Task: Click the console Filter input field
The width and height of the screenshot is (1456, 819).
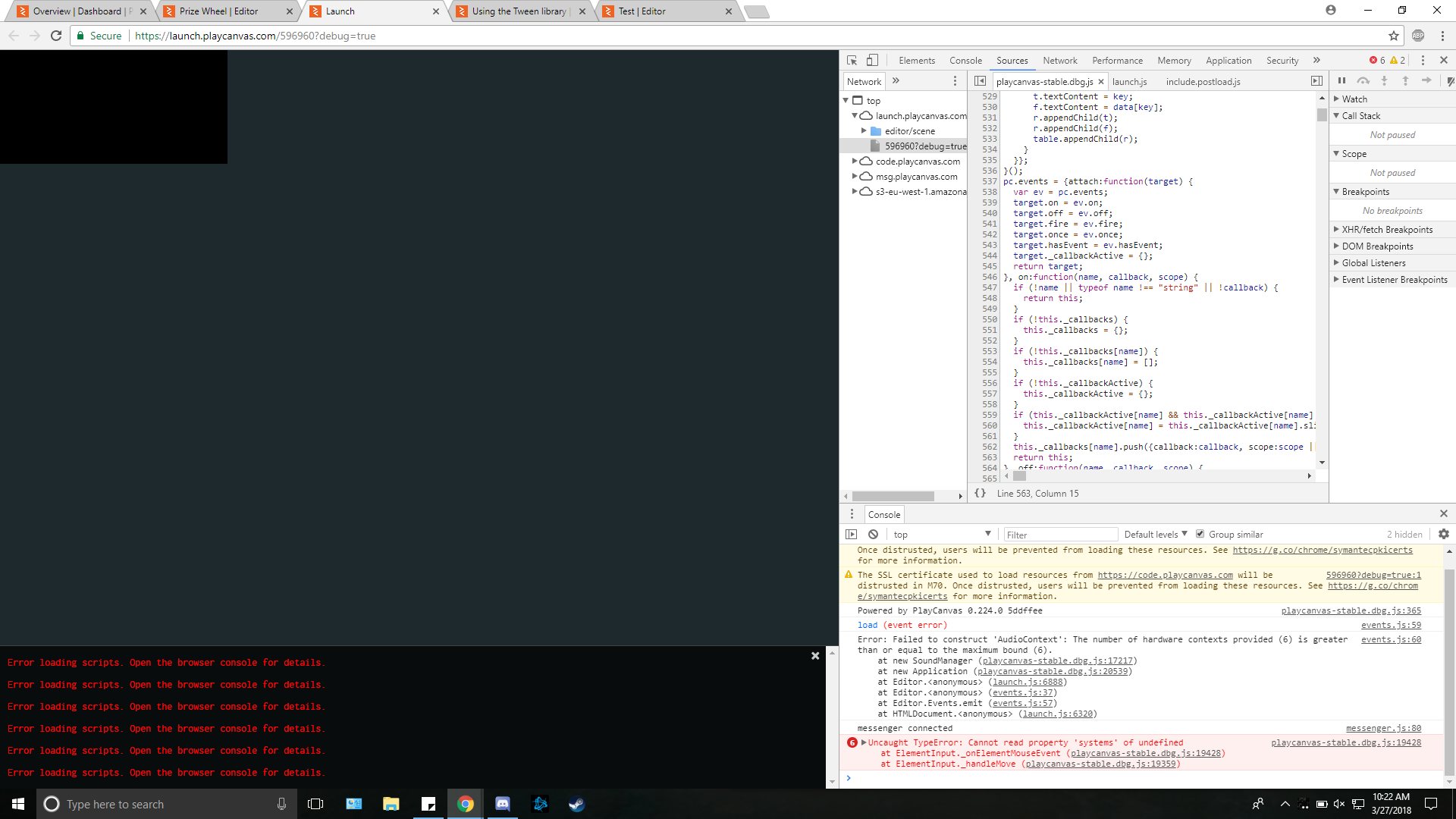Action: click(x=1059, y=535)
